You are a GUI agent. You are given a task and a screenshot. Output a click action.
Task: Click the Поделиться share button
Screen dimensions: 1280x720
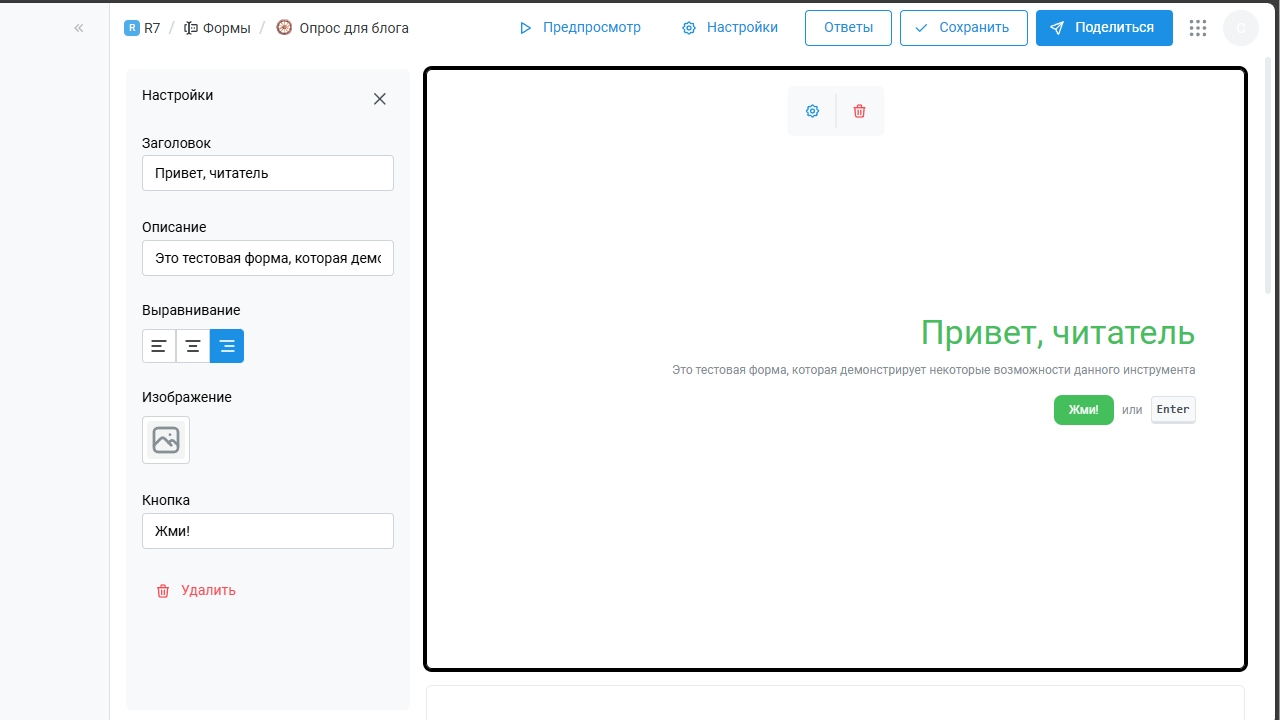pyautogui.click(x=1104, y=28)
